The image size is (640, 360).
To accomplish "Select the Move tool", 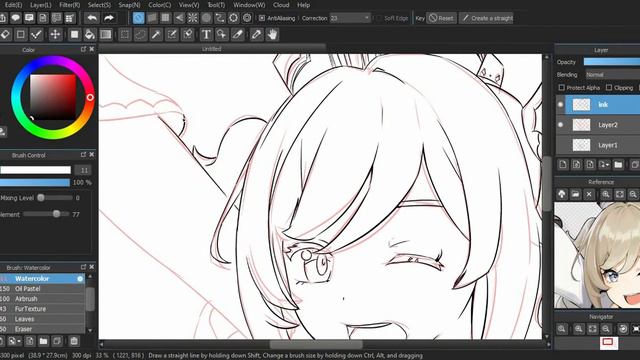I will point(55,35).
